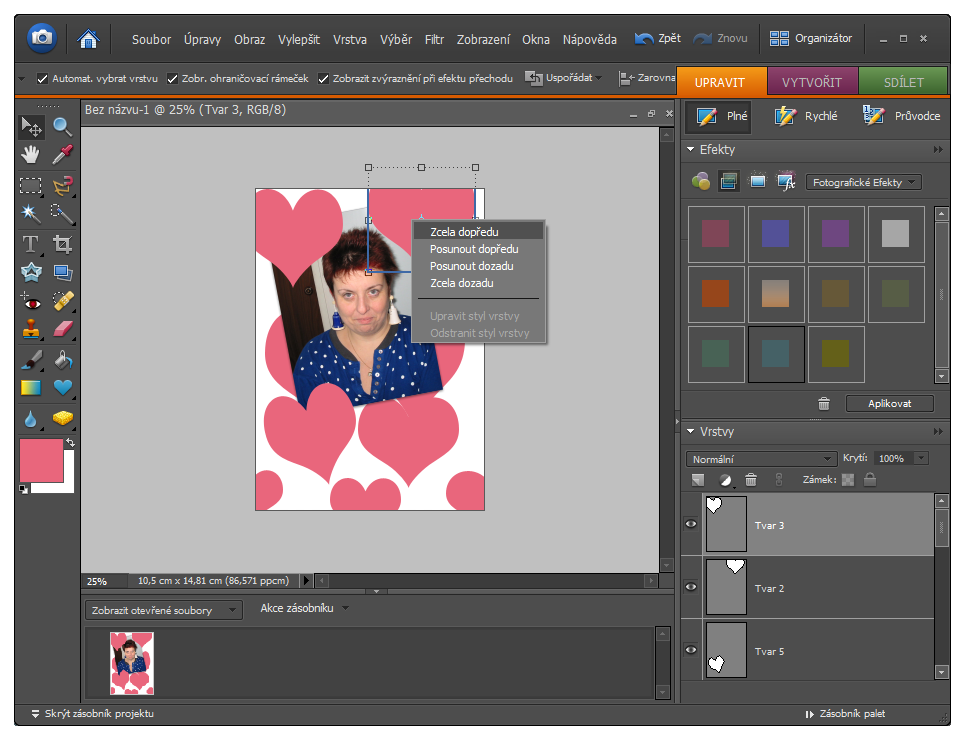This screenshot has width=969, height=744.
Task: Open the Normální blend mode dropdown
Action: [760, 459]
